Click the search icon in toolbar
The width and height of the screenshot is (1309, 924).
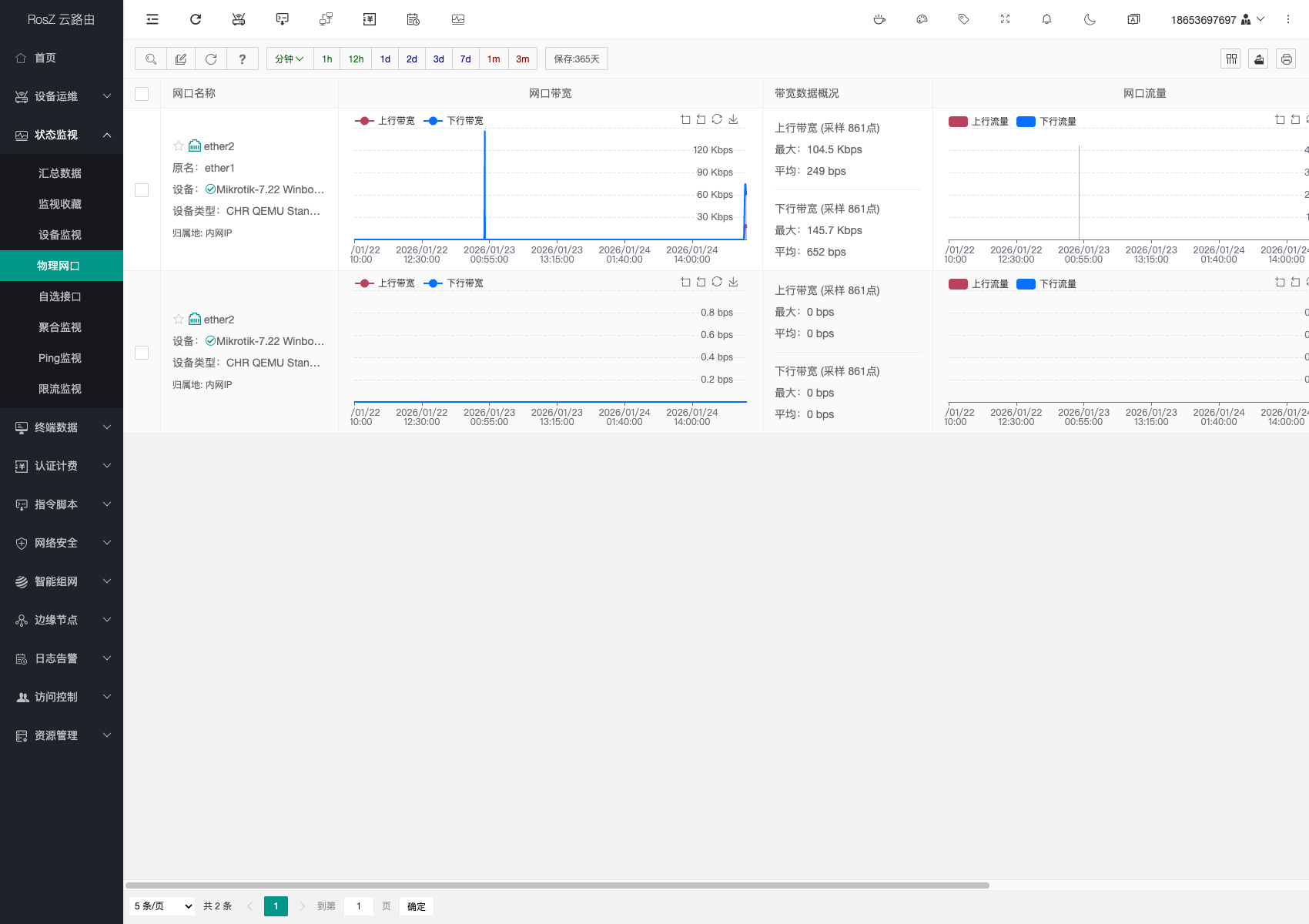151,59
